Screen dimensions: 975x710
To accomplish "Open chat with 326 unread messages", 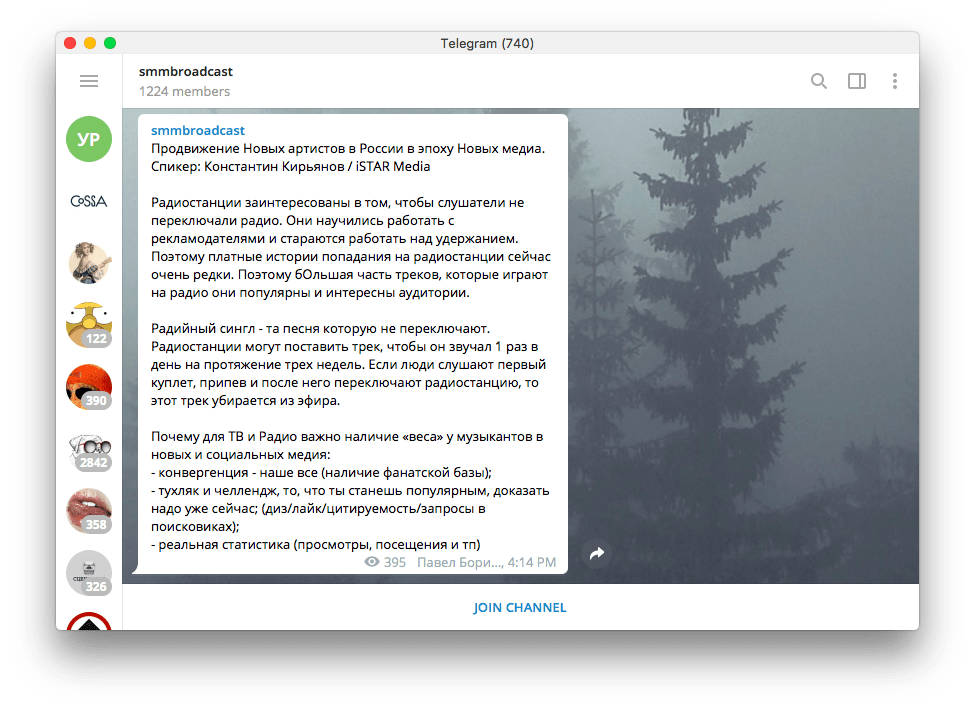I will click(x=89, y=573).
